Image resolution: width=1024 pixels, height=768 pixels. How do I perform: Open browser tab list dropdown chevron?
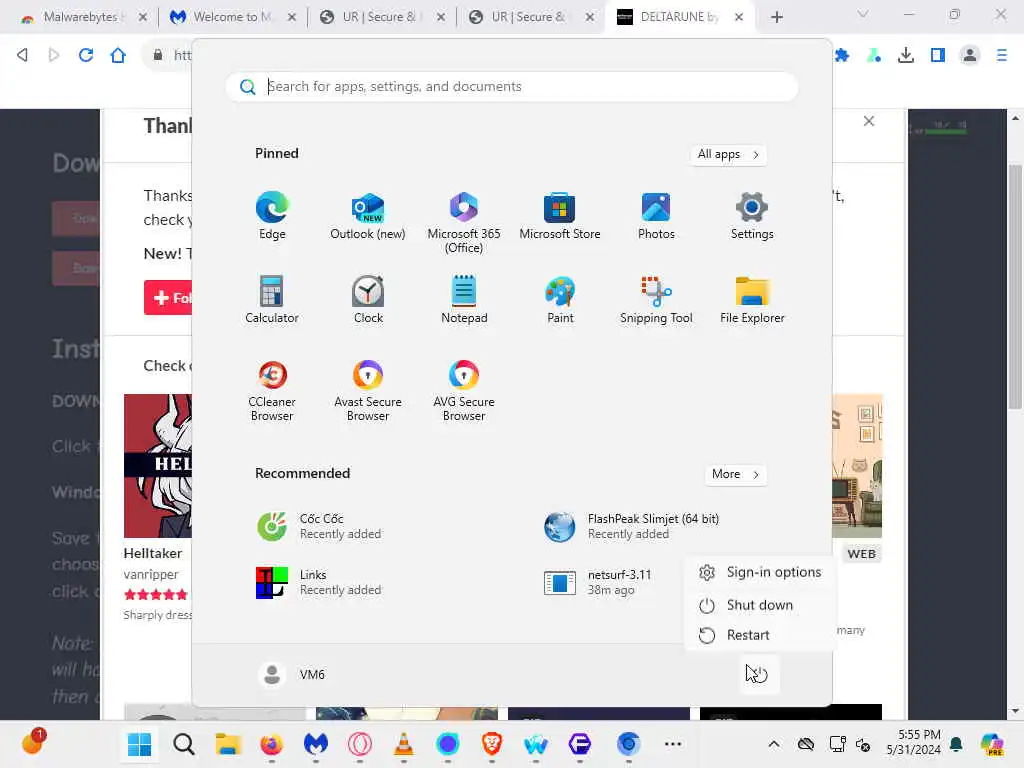863,14
